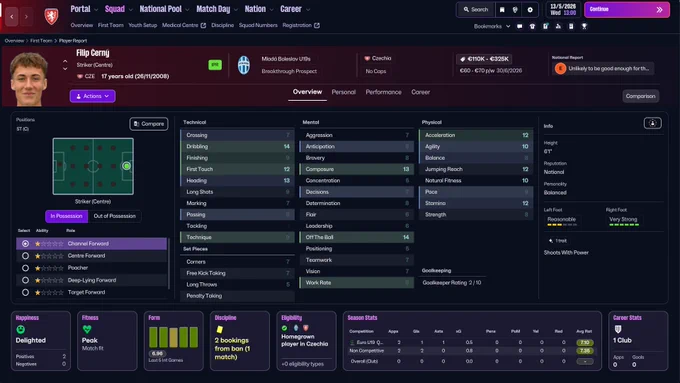Click the green player status badge
680x383 pixels.
pos(215,65)
